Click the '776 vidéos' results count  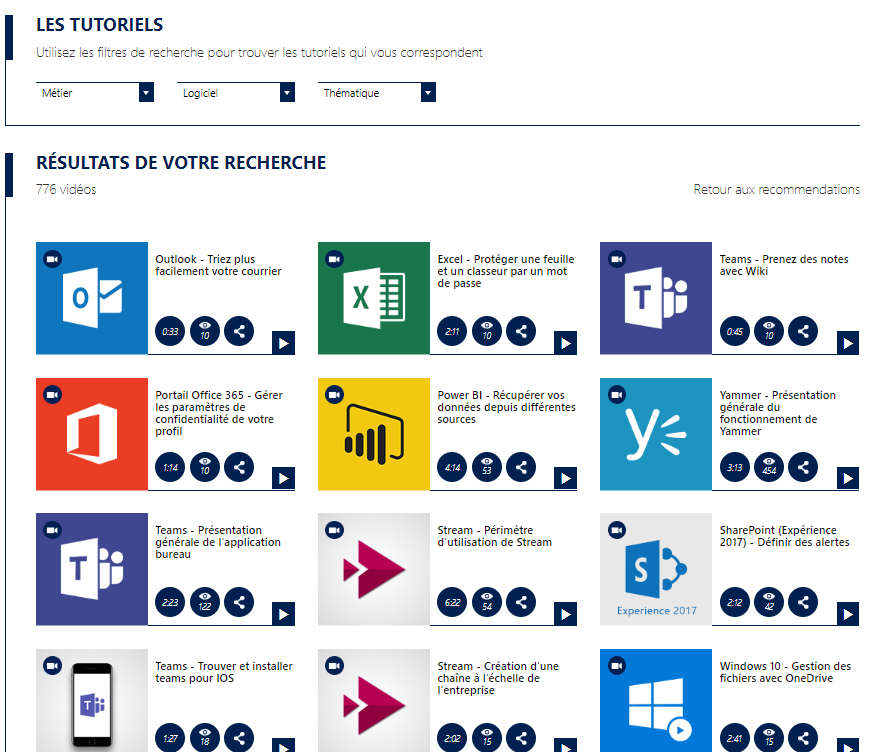66,189
